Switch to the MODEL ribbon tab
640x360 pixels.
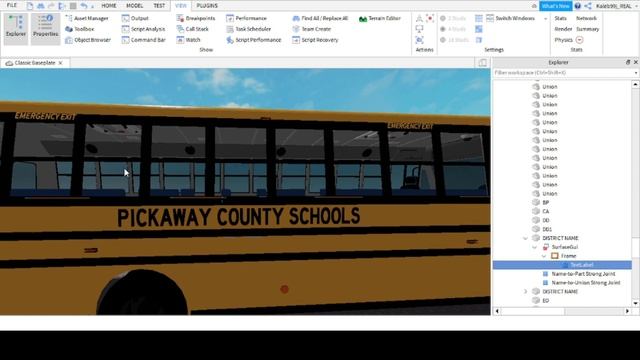(x=134, y=6)
